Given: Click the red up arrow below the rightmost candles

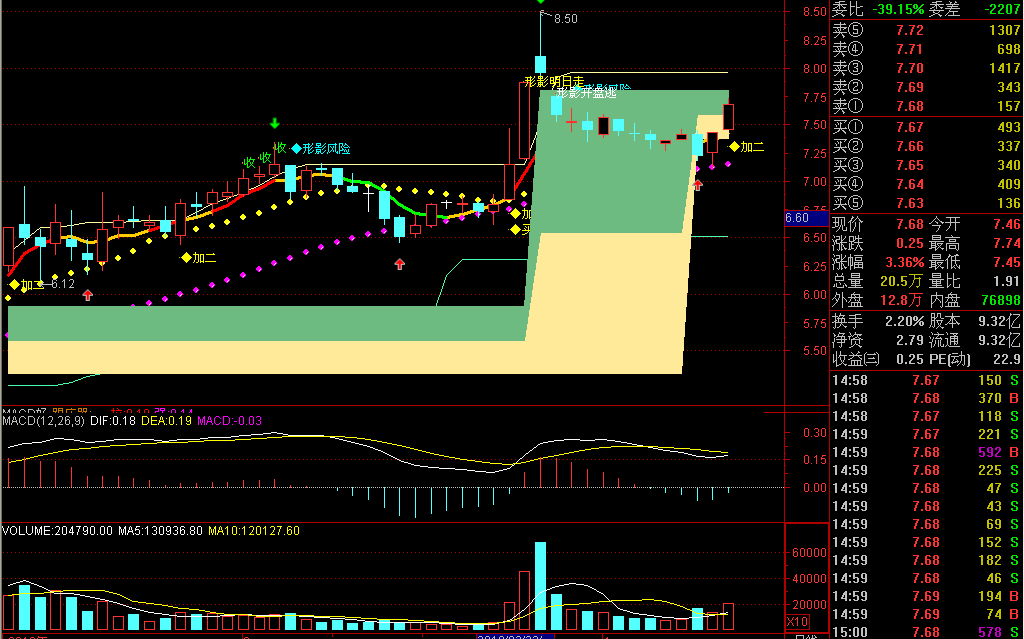Looking at the screenshot, I should coord(697,186).
